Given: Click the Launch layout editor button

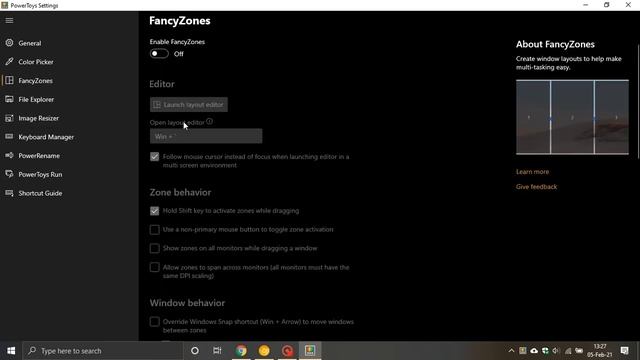Looking at the screenshot, I should pyautogui.click(x=189, y=104).
